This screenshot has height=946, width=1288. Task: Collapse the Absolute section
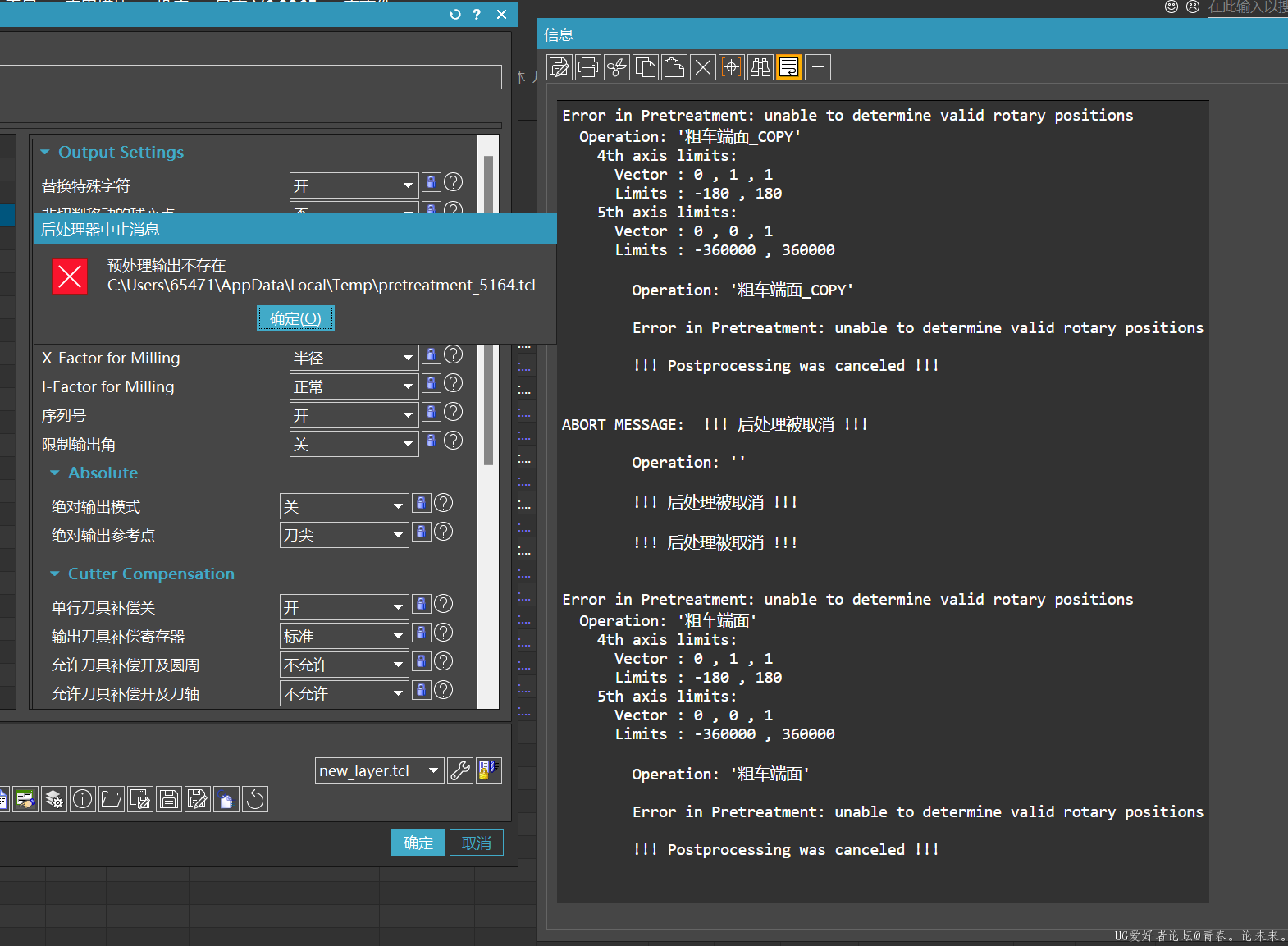[55, 473]
